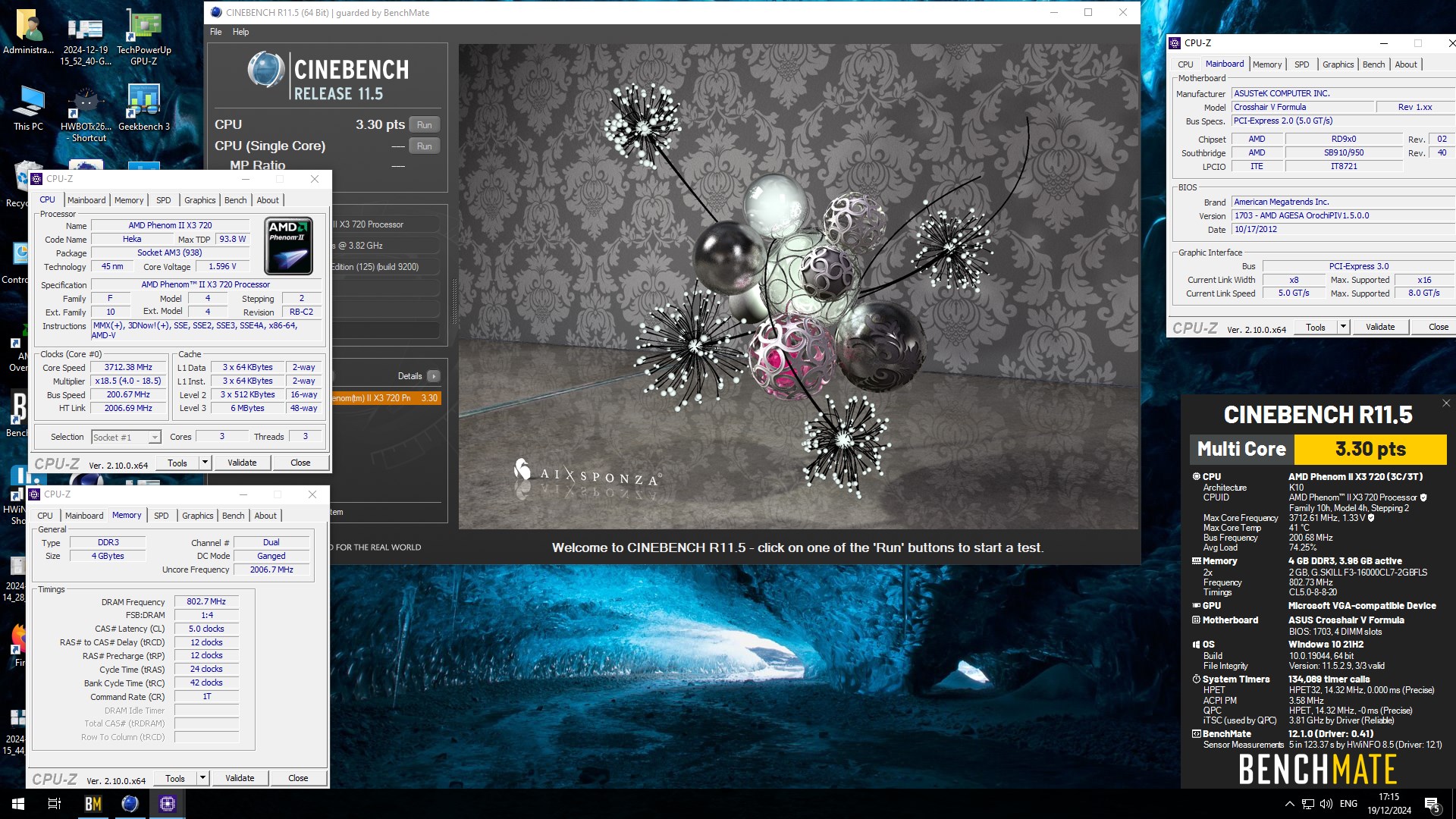Open Tools dropdown arrow in CPU-Z Mainboard window
Image resolution: width=1456 pixels, height=819 pixels.
pyautogui.click(x=1343, y=327)
